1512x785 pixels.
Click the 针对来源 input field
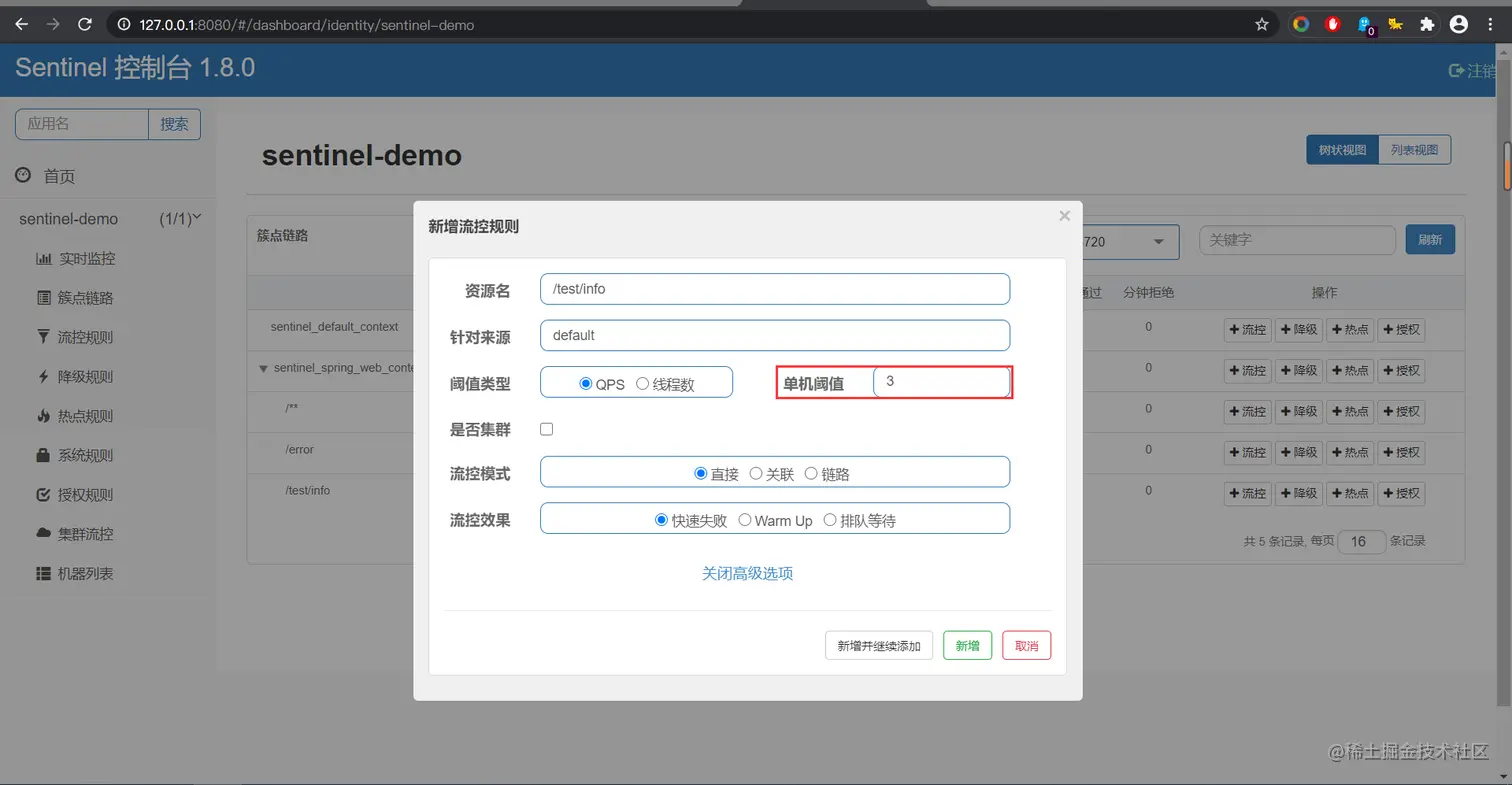pyautogui.click(x=775, y=335)
